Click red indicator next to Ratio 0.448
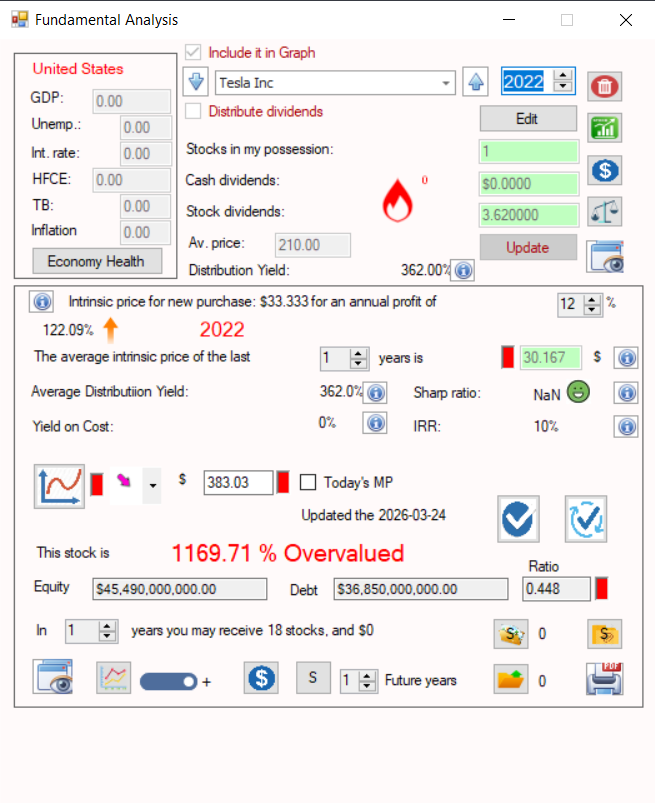This screenshot has width=655, height=803. pos(602,589)
